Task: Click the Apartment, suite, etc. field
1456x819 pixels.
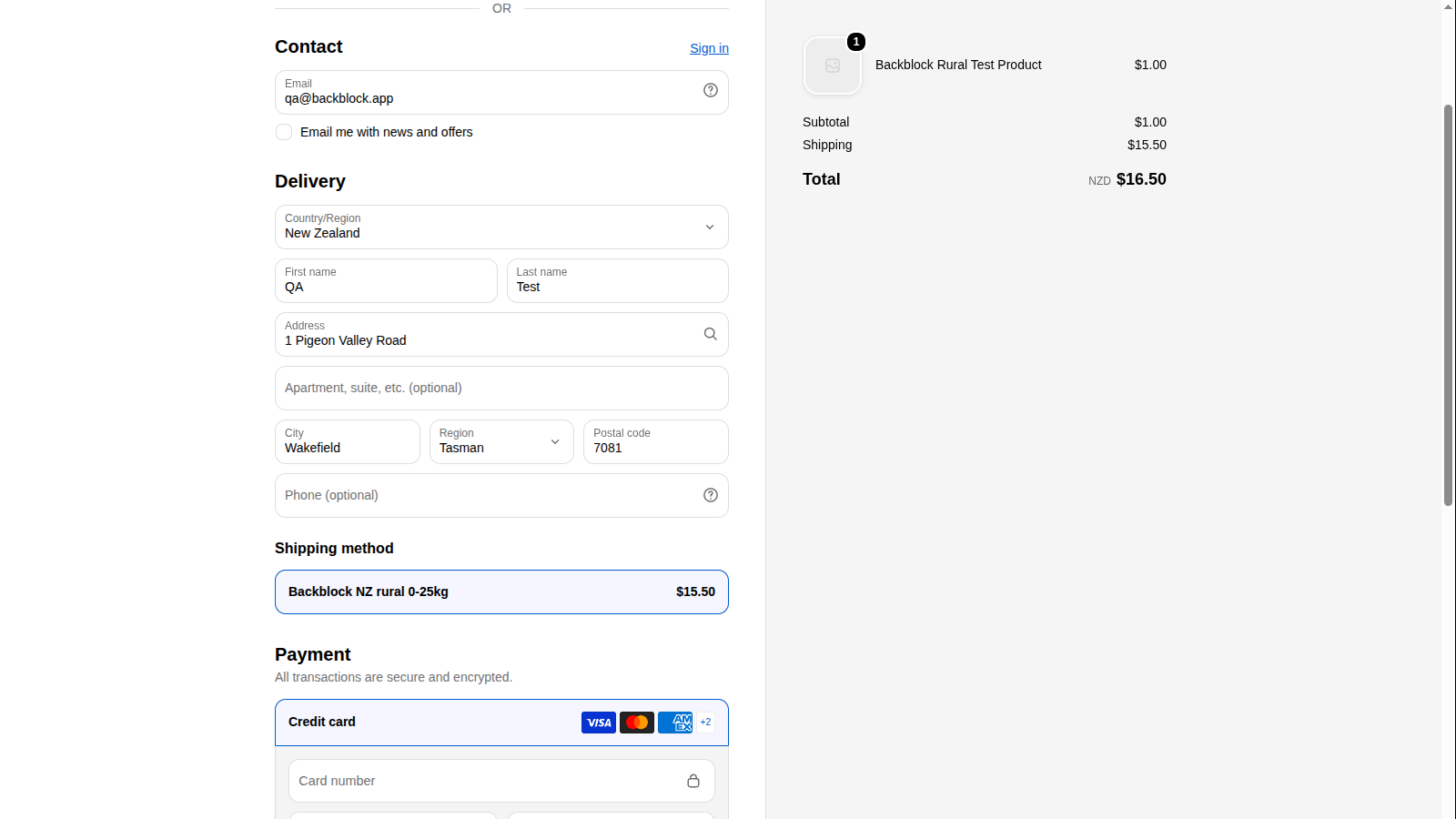Action: (x=501, y=388)
